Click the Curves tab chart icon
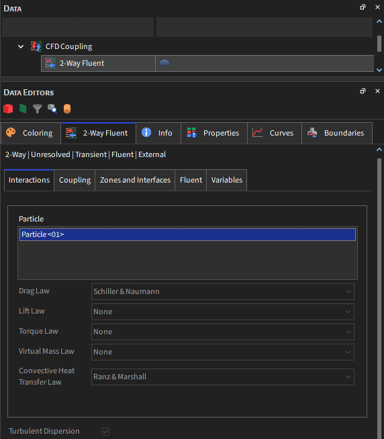Image resolution: width=384 pixels, height=439 pixels. pyautogui.click(x=257, y=132)
